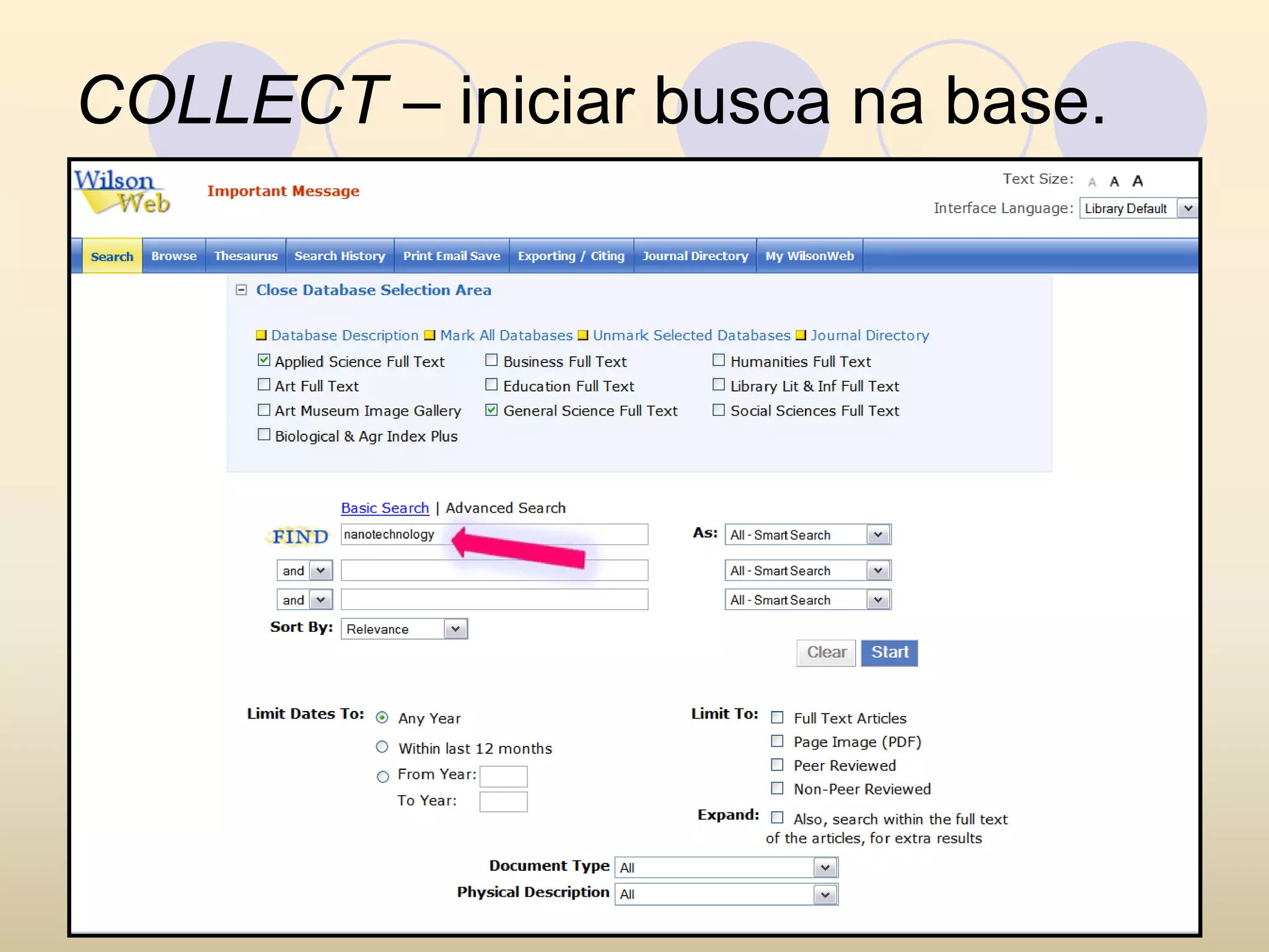
Task: Check Page Image (PDF) limit
Action: 777,741
